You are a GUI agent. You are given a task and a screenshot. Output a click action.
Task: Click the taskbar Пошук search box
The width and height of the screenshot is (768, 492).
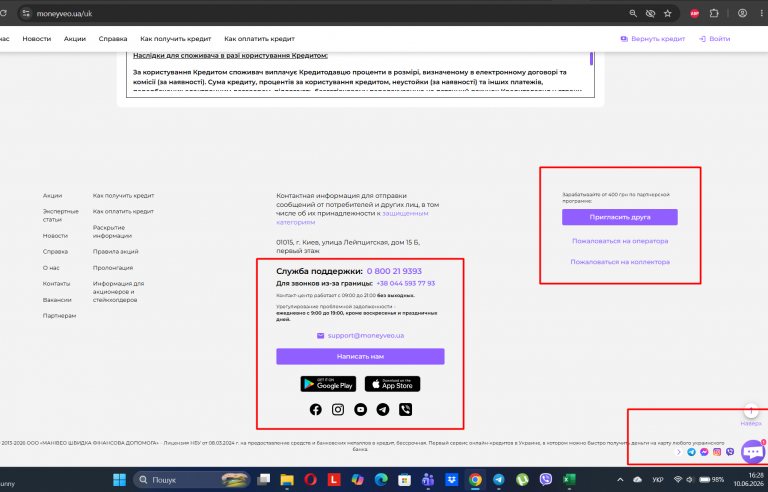click(192, 480)
